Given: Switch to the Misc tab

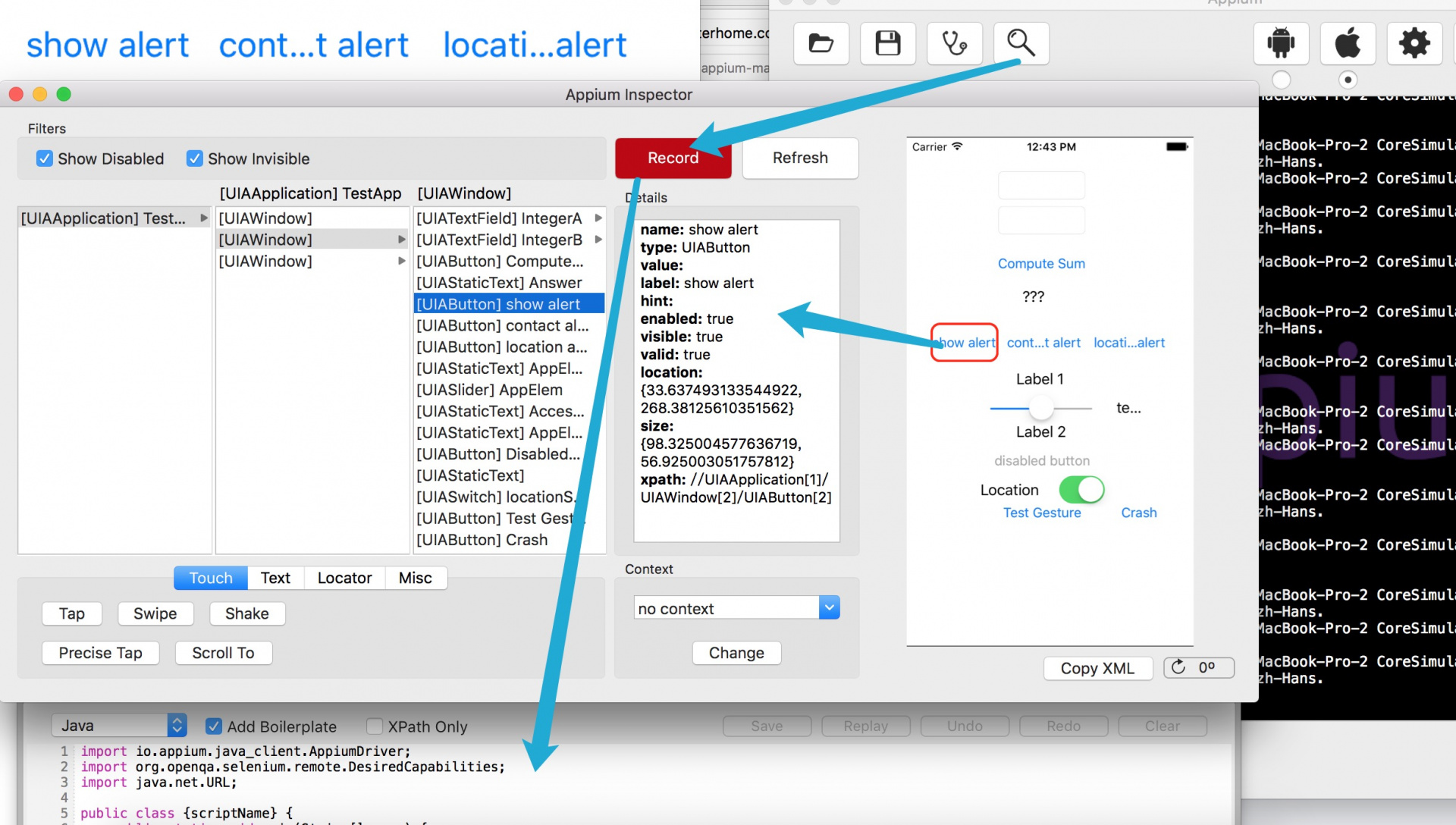Looking at the screenshot, I should [416, 578].
